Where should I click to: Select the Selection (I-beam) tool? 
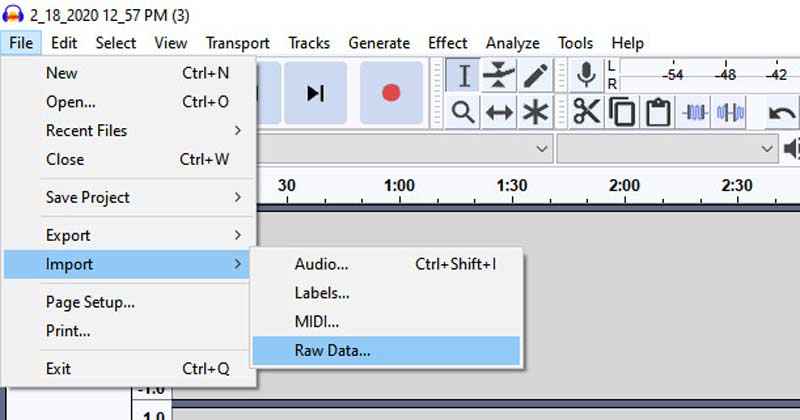(x=463, y=75)
